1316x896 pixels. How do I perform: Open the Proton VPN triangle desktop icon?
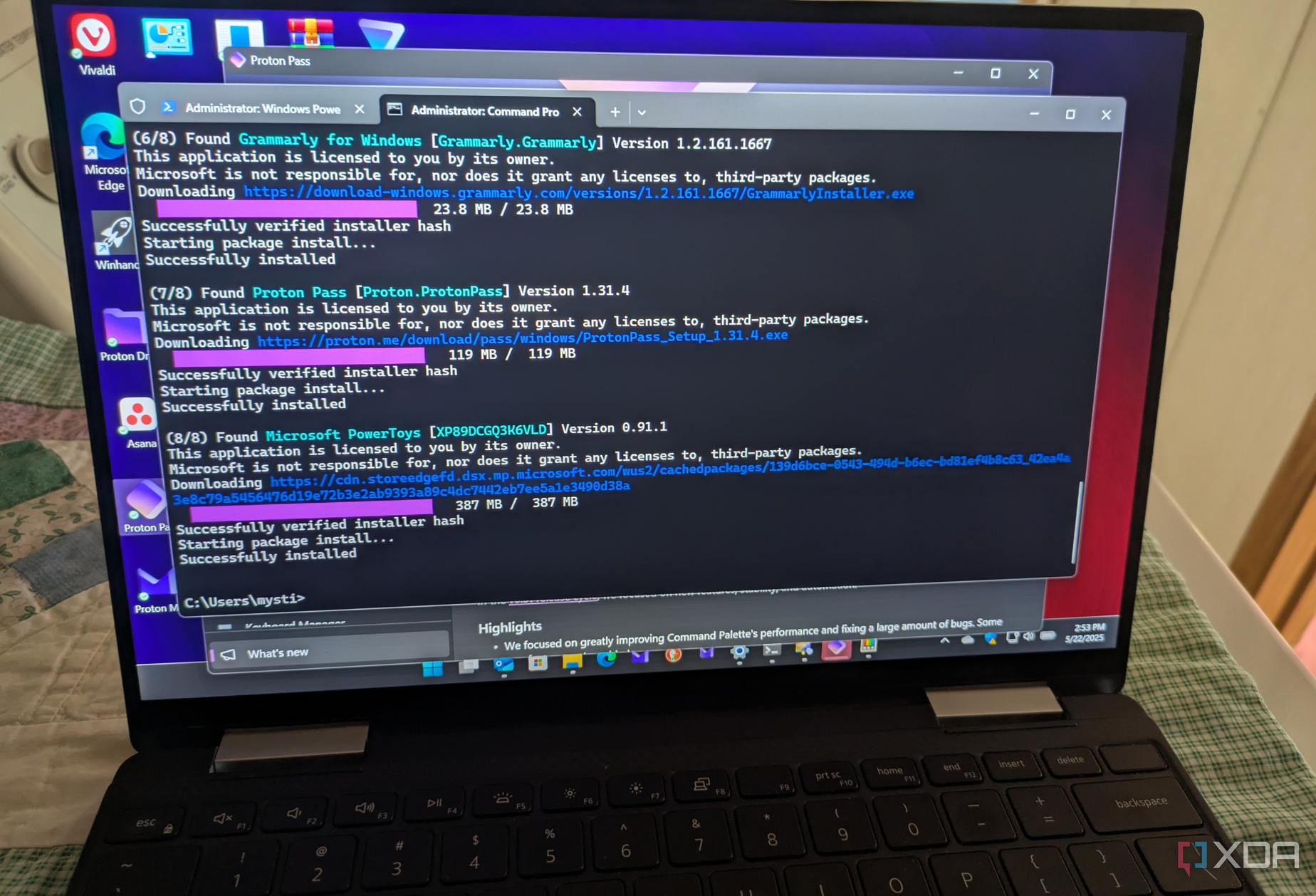click(x=381, y=34)
